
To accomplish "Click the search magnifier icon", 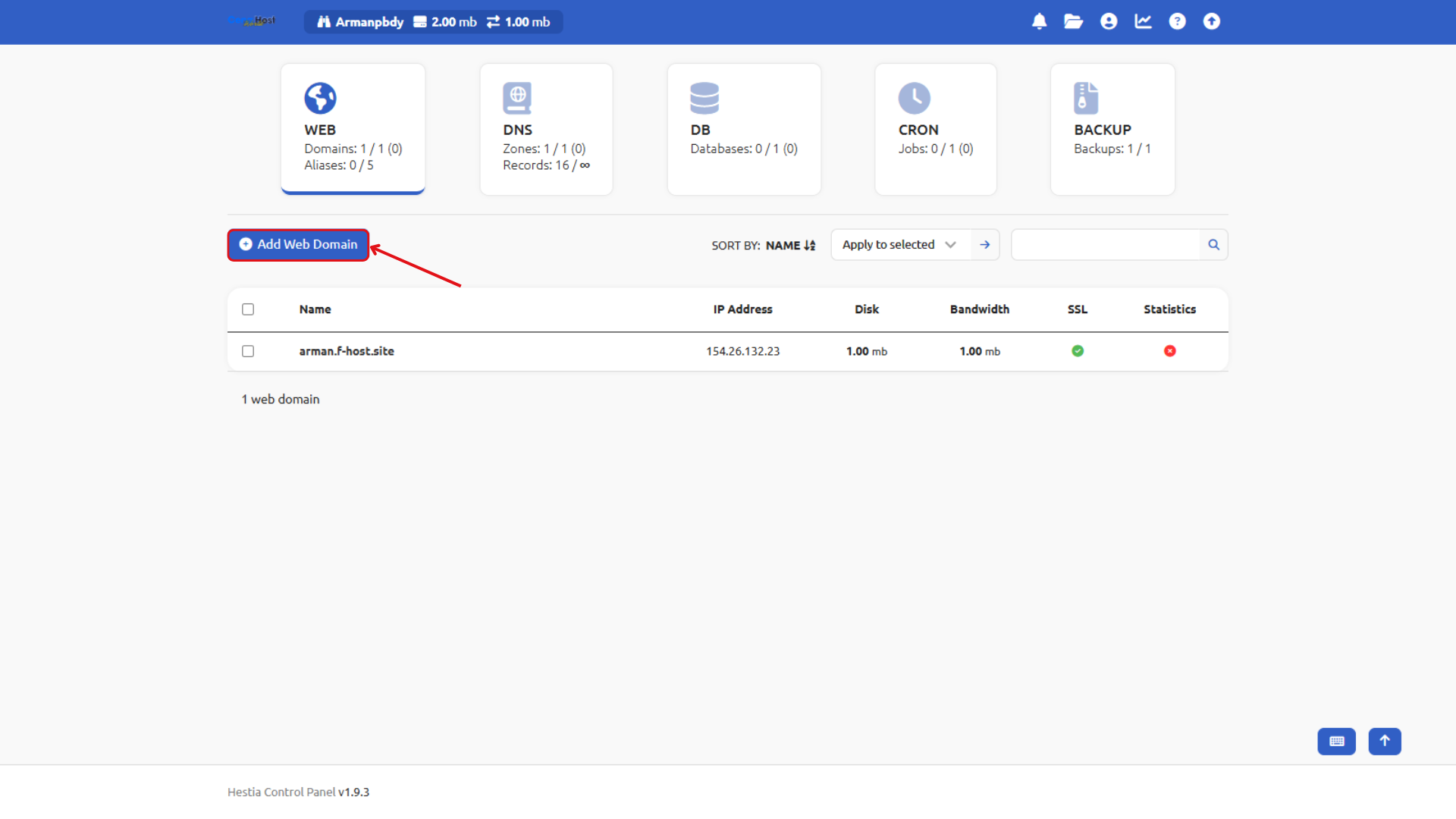I will coord(1213,244).
